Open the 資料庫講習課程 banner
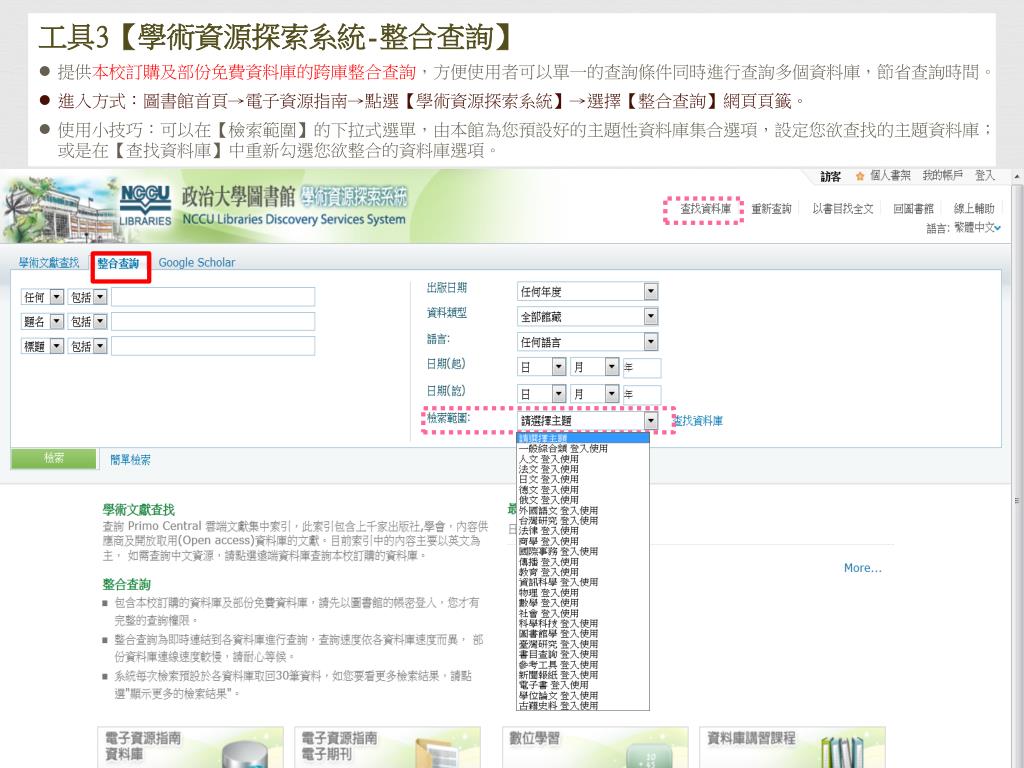This screenshot has width=1024, height=768. click(792, 747)
